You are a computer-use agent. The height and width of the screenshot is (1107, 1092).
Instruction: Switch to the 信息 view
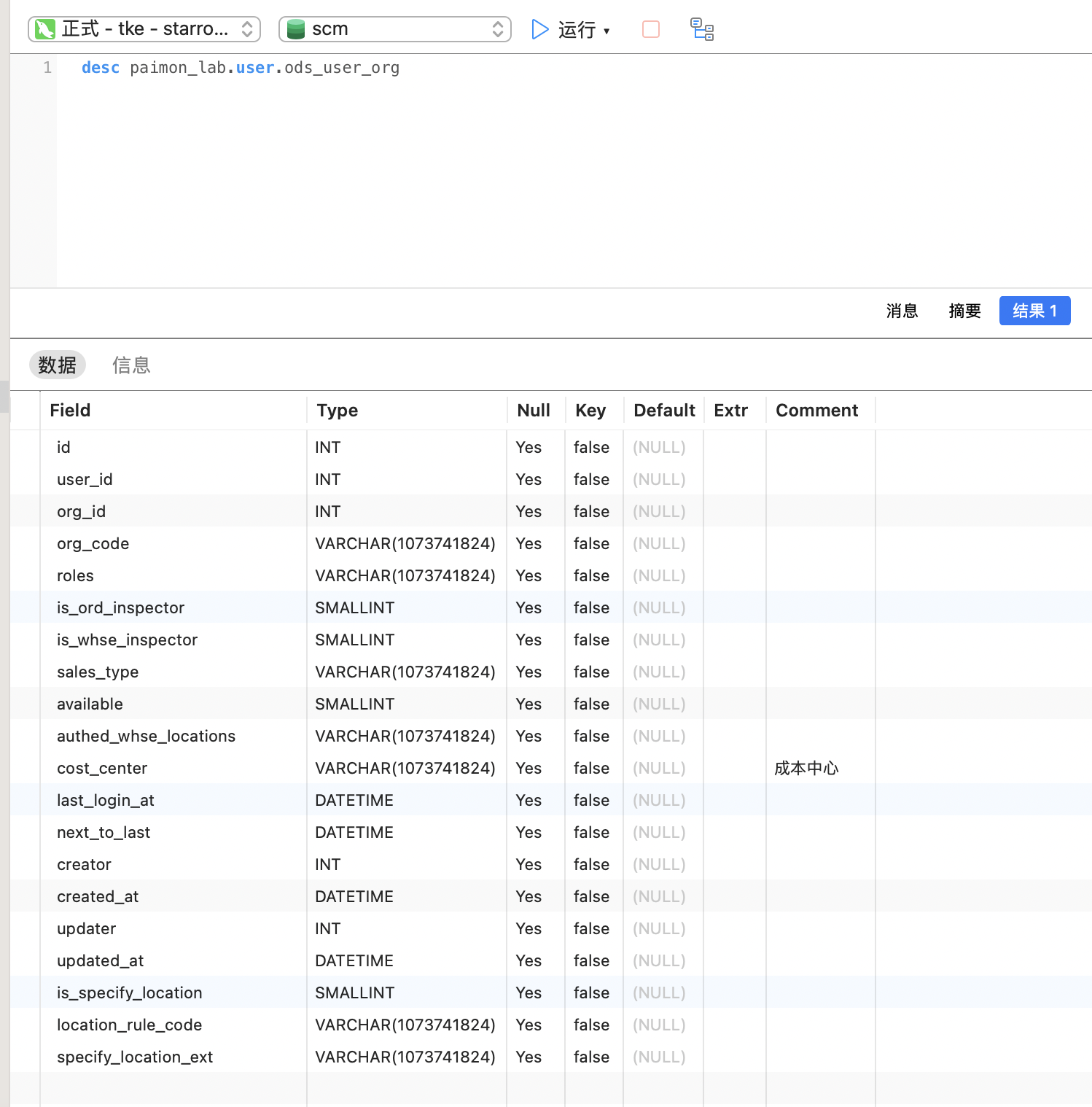coord(131,365)
